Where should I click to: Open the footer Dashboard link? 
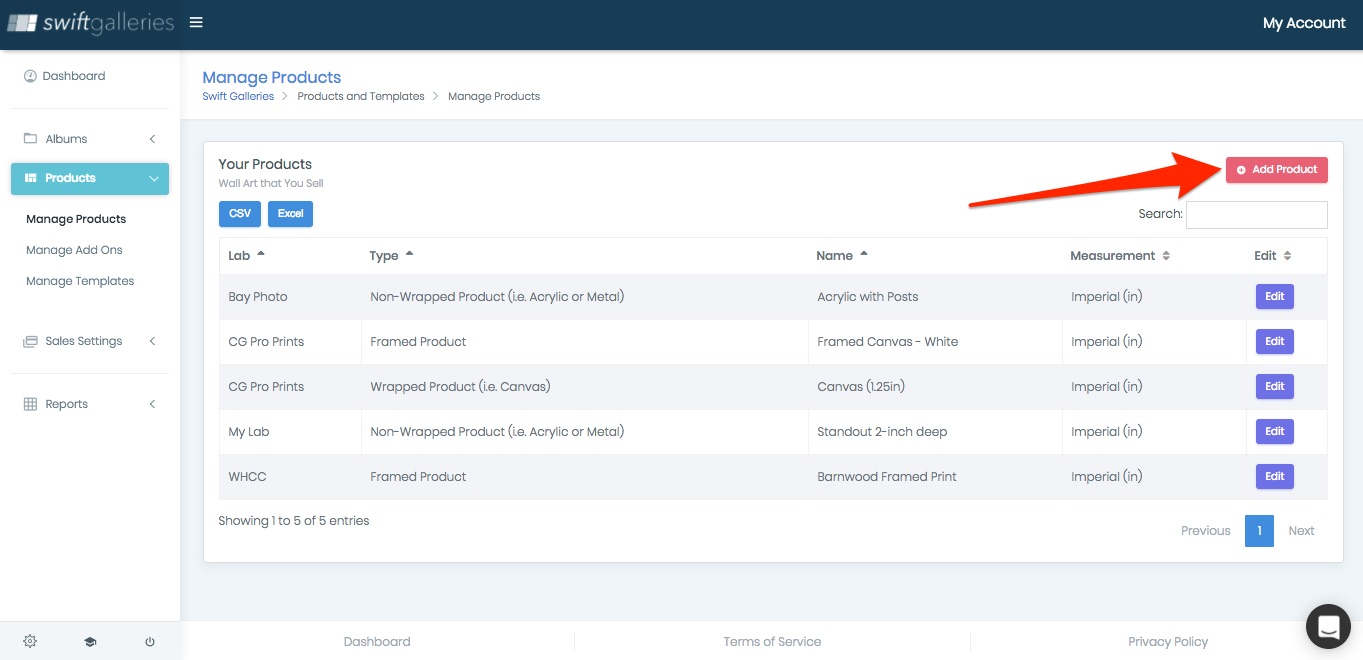[377, 642]
